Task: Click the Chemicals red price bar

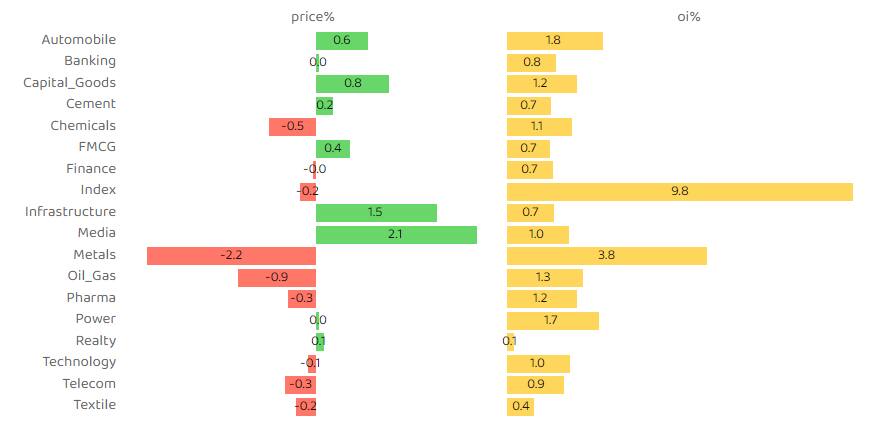Action: [292, 127]
